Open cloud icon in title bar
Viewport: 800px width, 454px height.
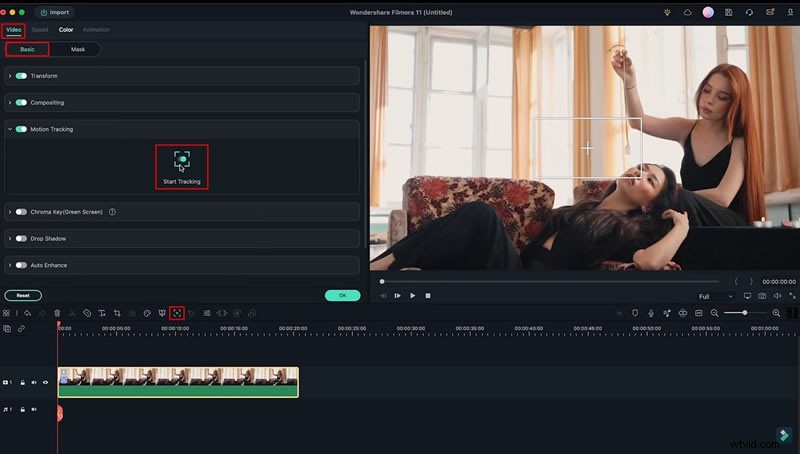[687, 12]
